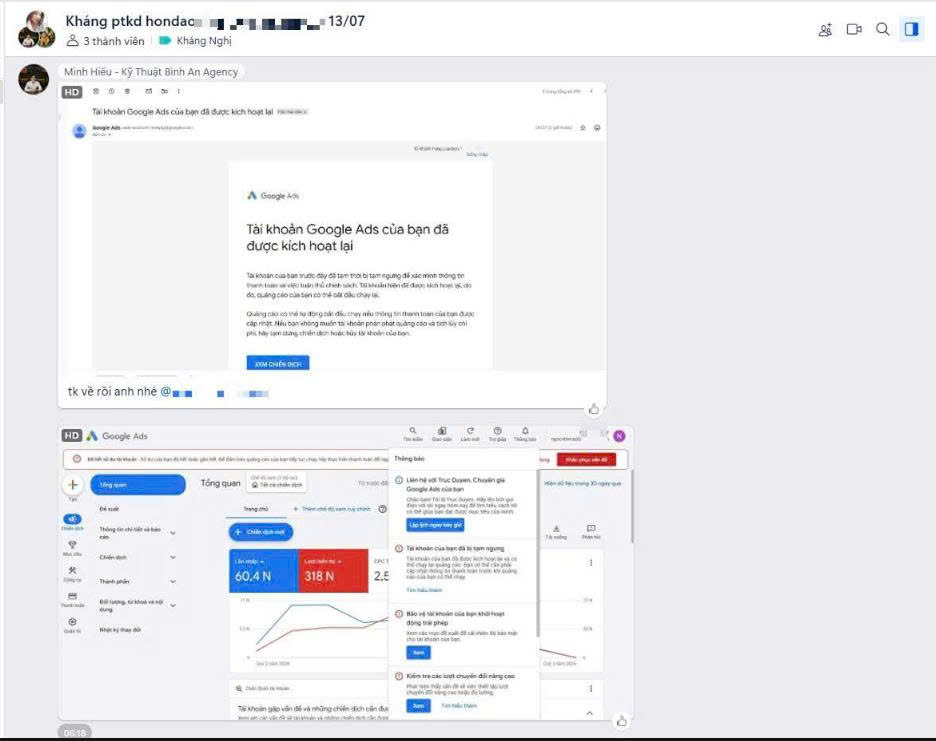The width and height of the screenshot is (936, 741).
Task: Select the message timestamp 06:18
Action: [x=75, y=733]
